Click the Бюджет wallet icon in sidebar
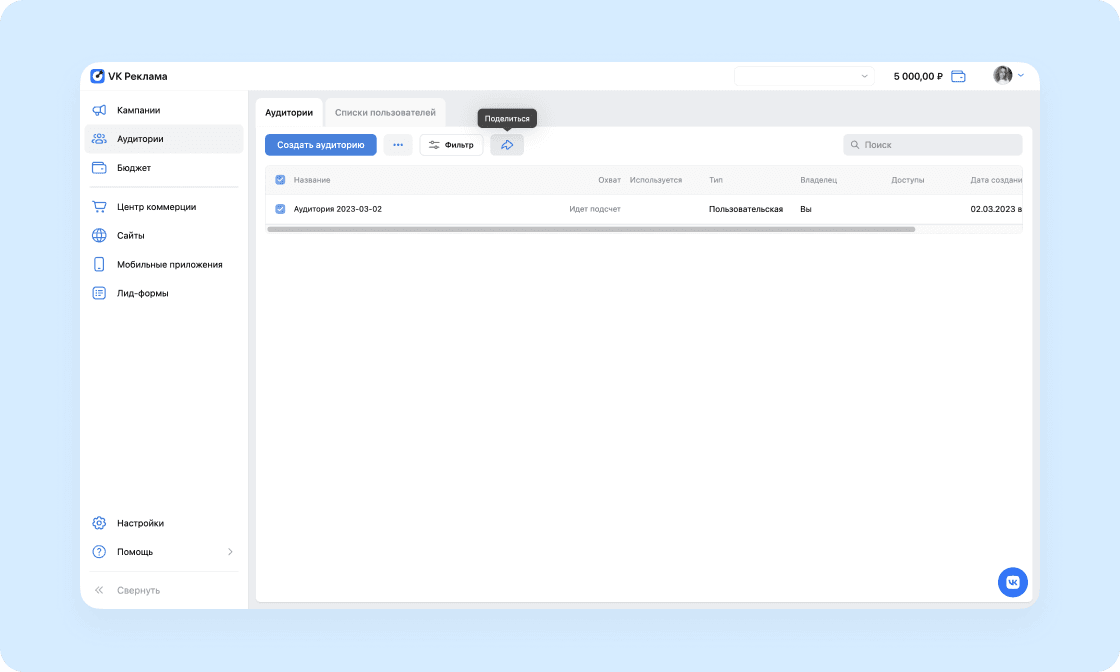This screenshot has width=1120, height=672. [x=99, y=168]
